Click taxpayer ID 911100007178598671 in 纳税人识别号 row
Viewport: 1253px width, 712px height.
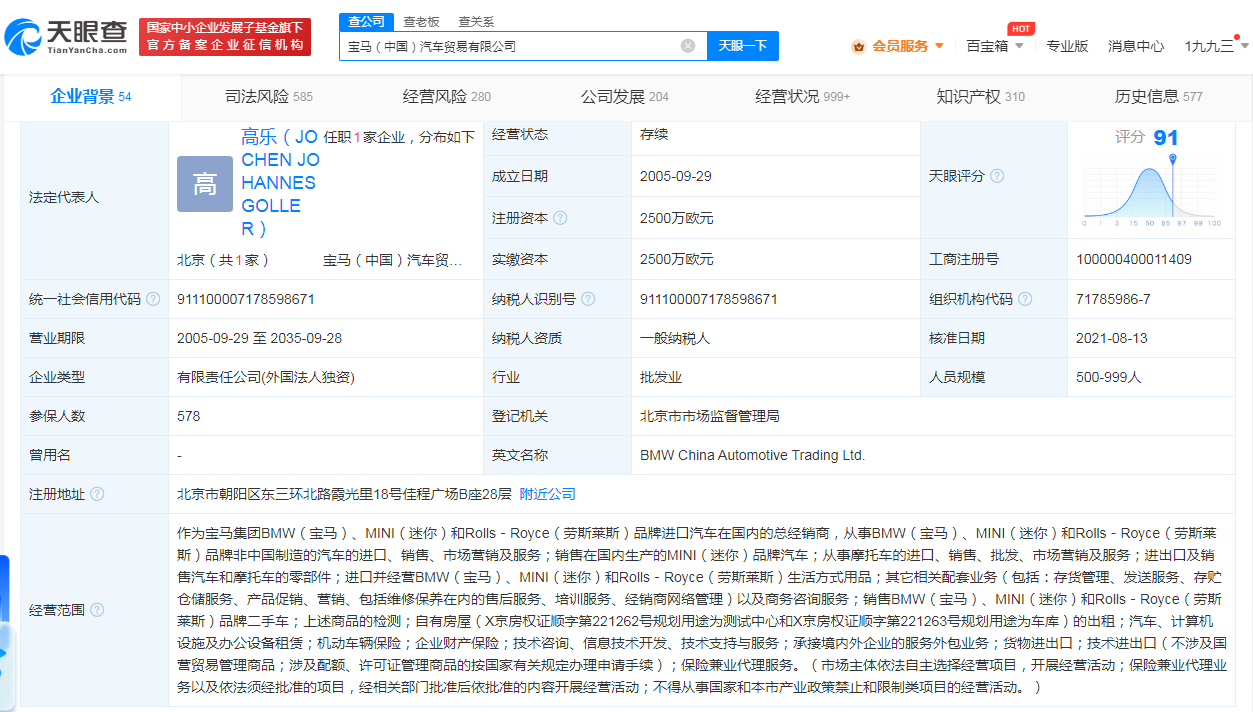[709, 299]
